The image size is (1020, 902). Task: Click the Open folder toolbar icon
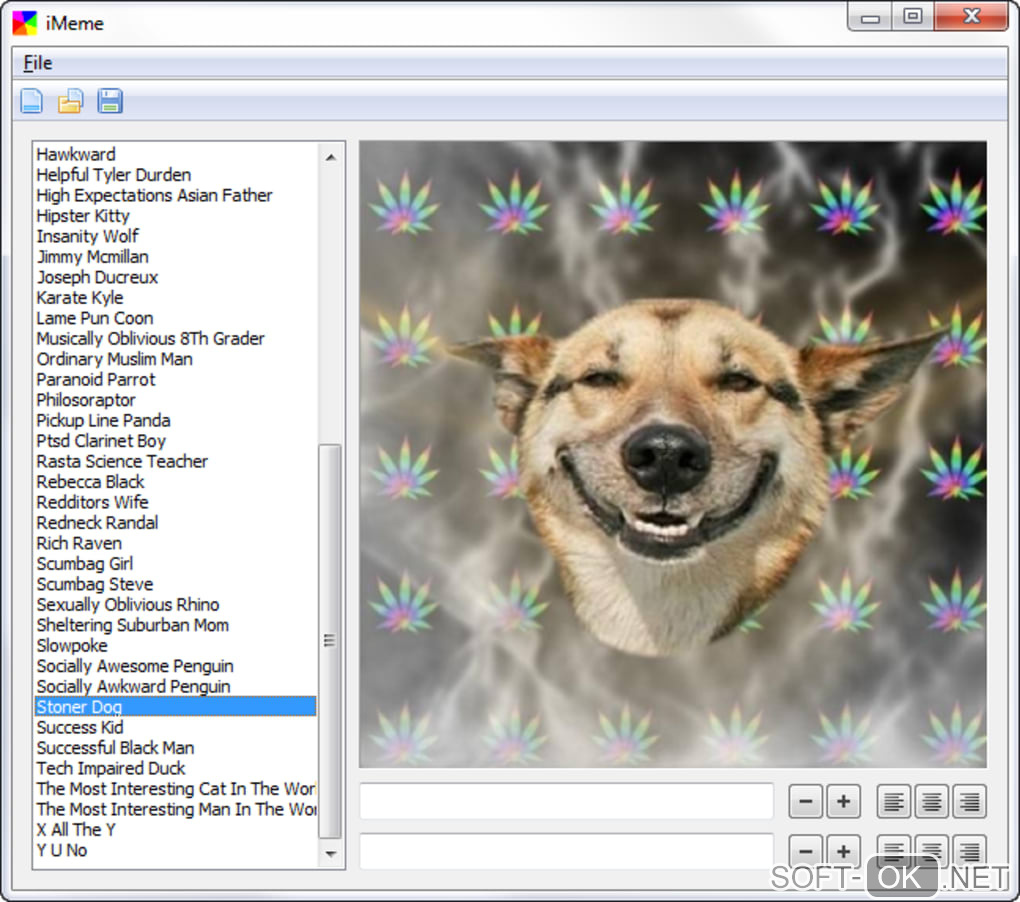click(x=70, y=101)
